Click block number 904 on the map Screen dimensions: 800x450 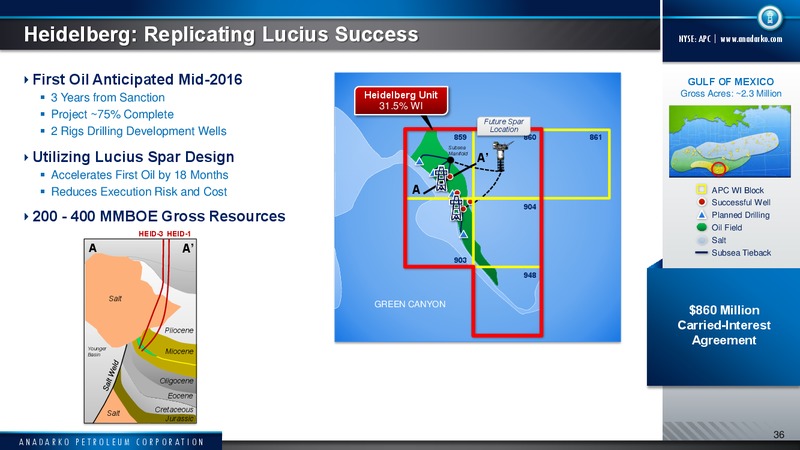click(530, 207)
